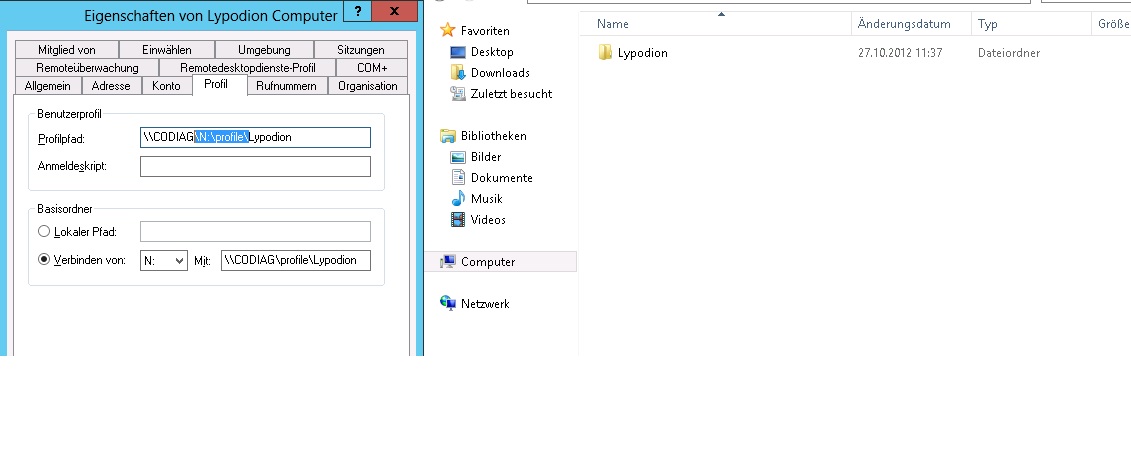Select the Lypodion folder name text
1131x460 pixels.
pos(643,53)
